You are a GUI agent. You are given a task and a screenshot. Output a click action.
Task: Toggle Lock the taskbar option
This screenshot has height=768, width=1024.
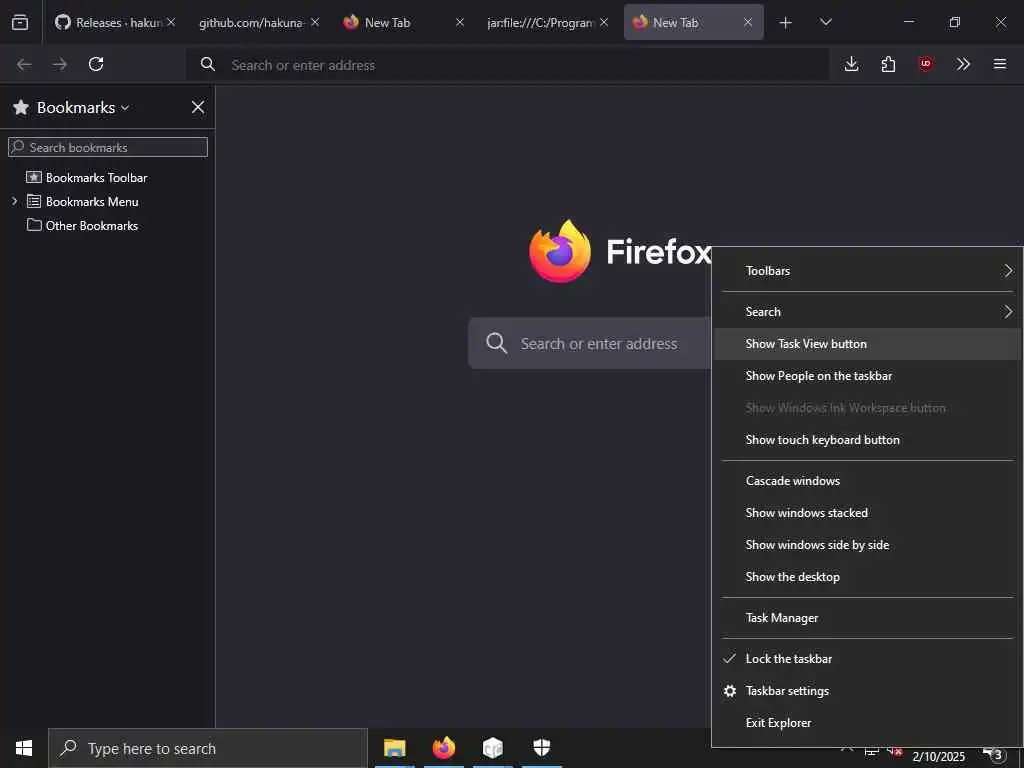tap(867, 659)
